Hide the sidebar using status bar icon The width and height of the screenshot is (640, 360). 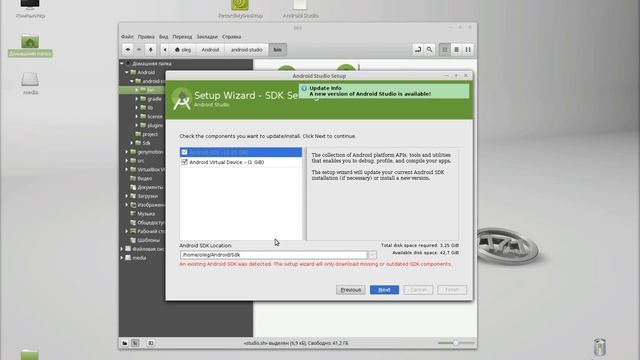[151, 343]
